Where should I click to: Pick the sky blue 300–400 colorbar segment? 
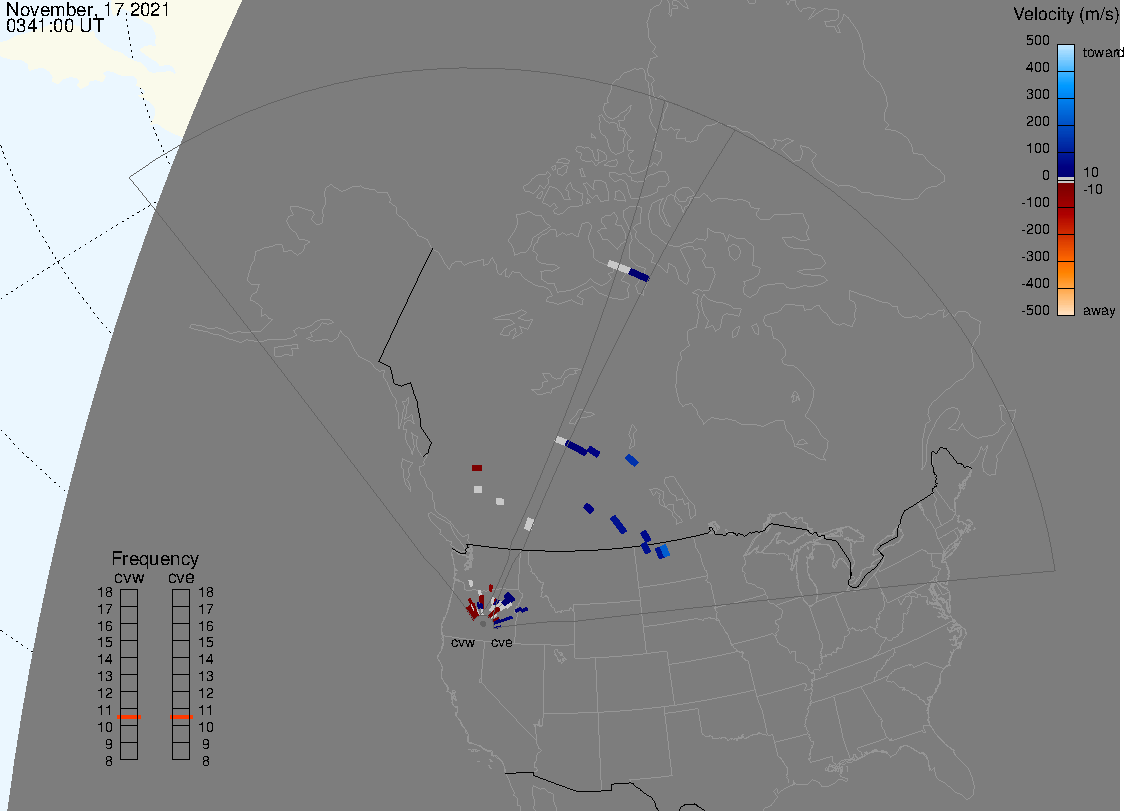pos(1066,85)
